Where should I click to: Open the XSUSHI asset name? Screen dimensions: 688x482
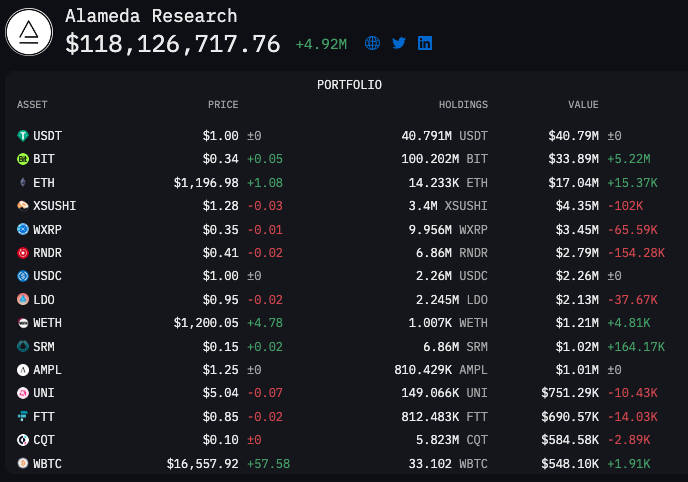[x=54, y=206]
